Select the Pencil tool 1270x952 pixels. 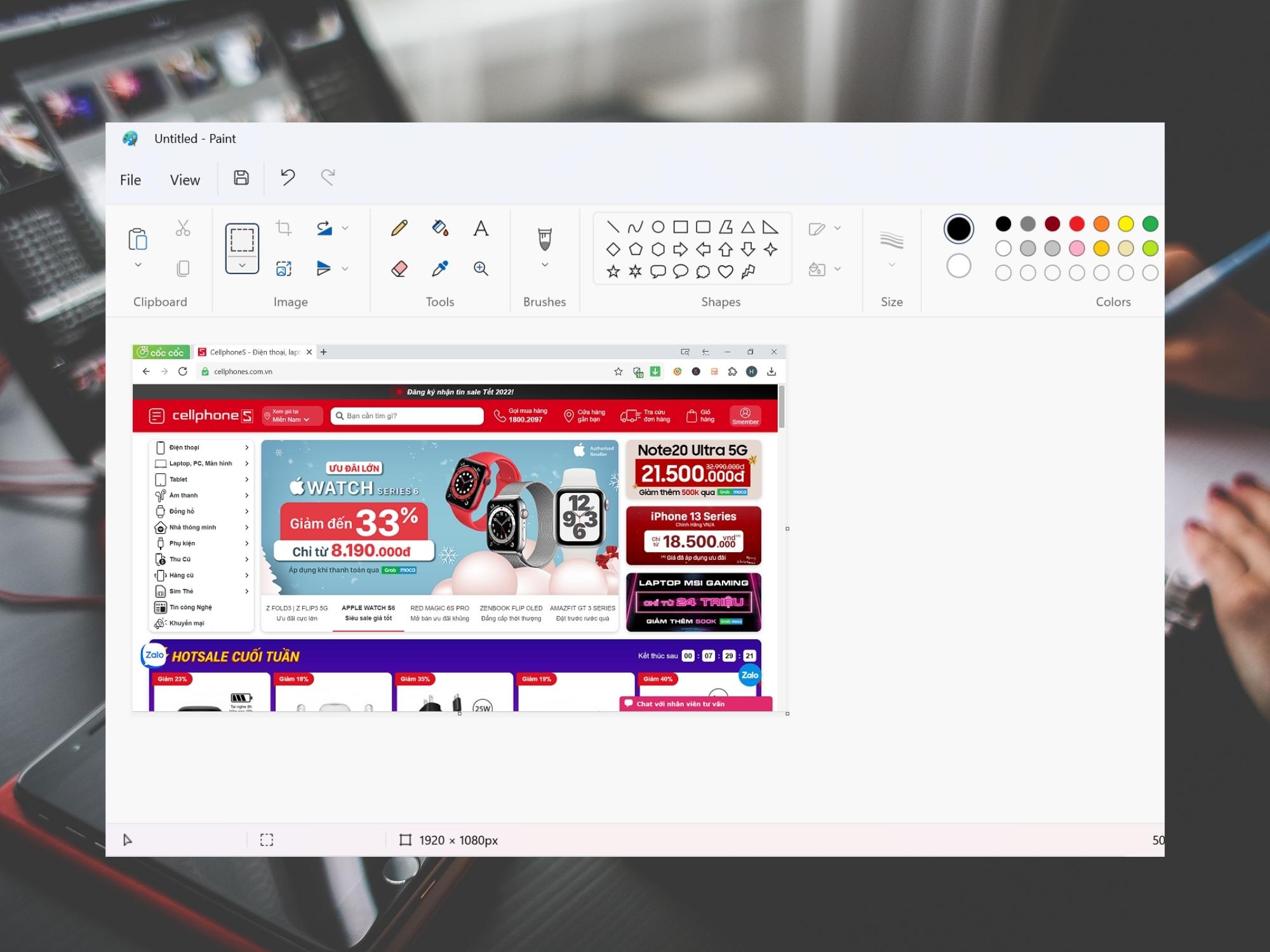click(399, 228)
